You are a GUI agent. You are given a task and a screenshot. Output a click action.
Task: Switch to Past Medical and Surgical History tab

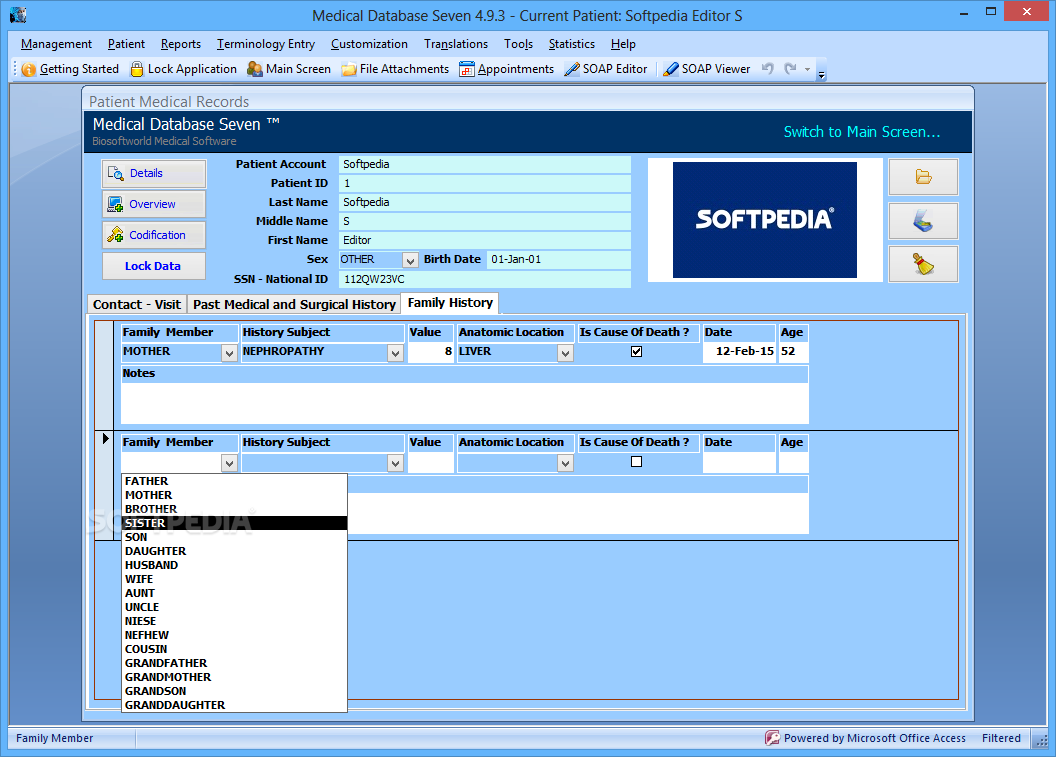(294, 304)
